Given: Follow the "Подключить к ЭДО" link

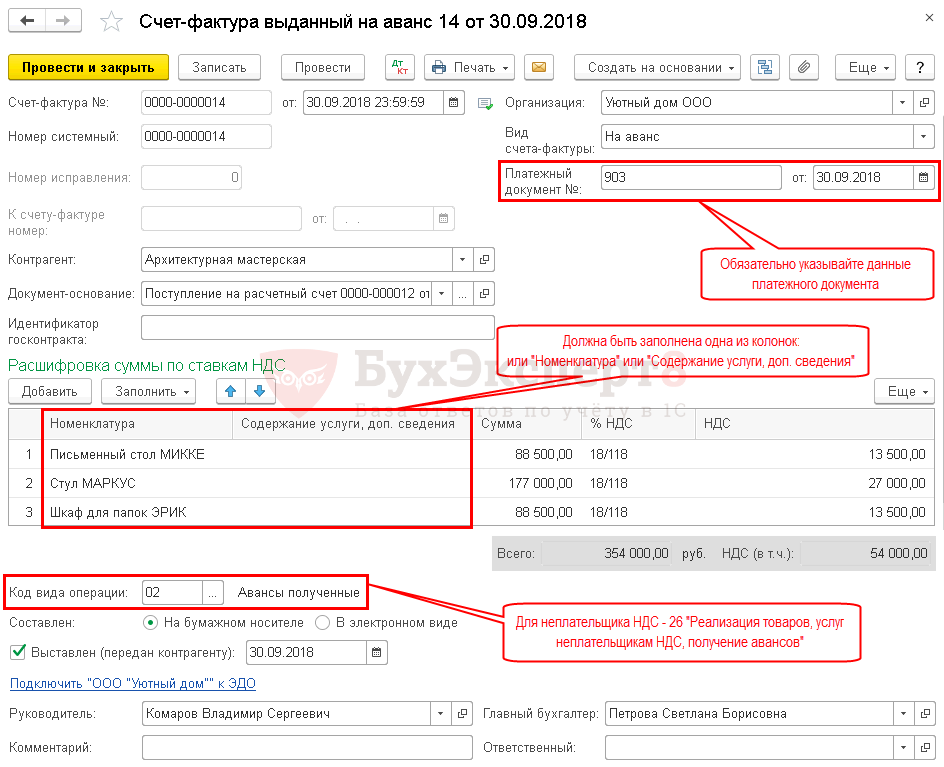Looking at the screenshot, I should [133, 684].
